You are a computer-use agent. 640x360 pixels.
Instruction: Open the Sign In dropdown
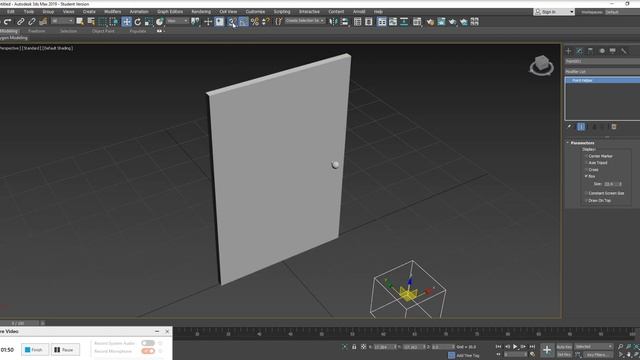click(x=554, y=12)
